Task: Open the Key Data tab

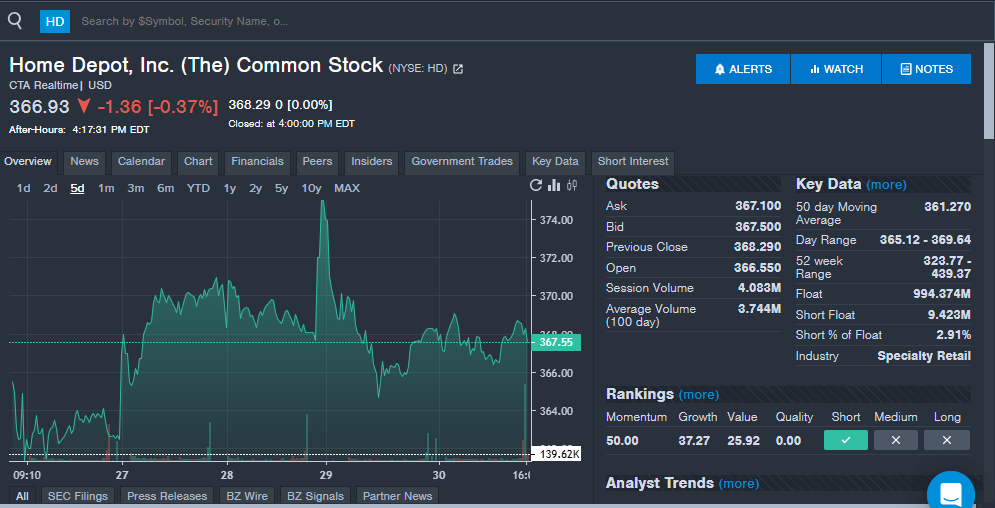Action: tap(555, 162)
